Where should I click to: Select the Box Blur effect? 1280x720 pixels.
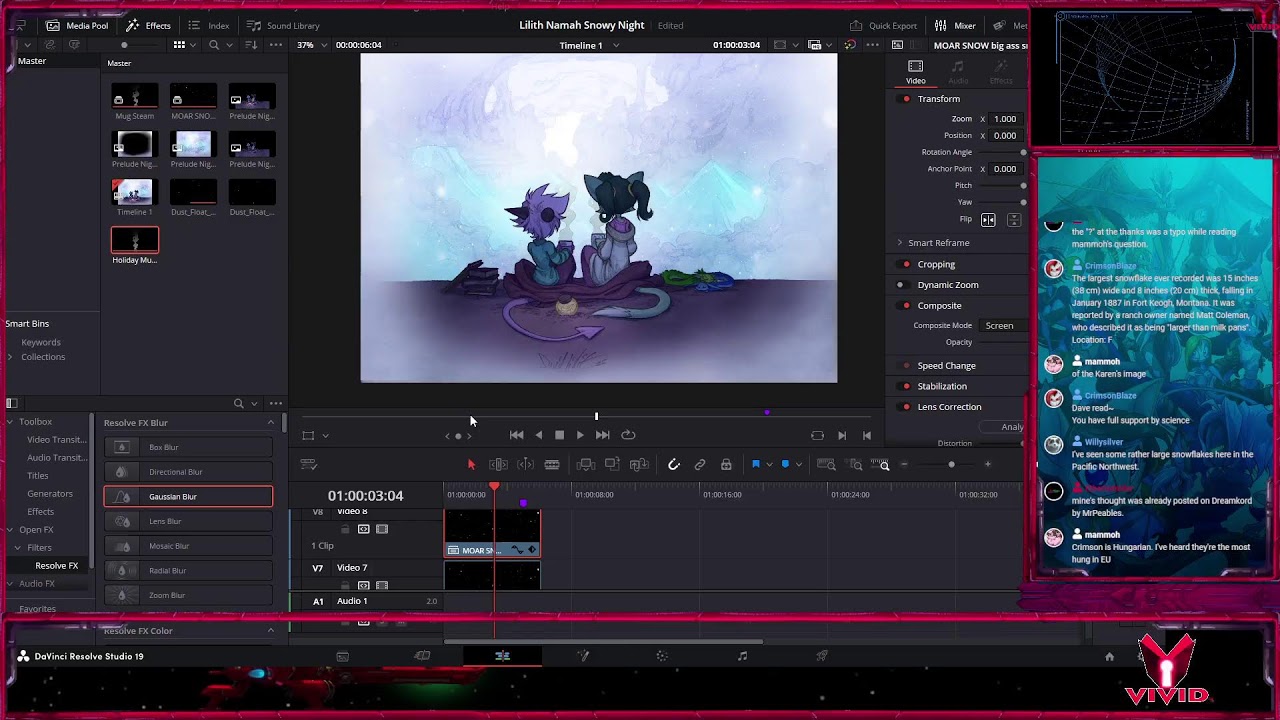point(188,447)
